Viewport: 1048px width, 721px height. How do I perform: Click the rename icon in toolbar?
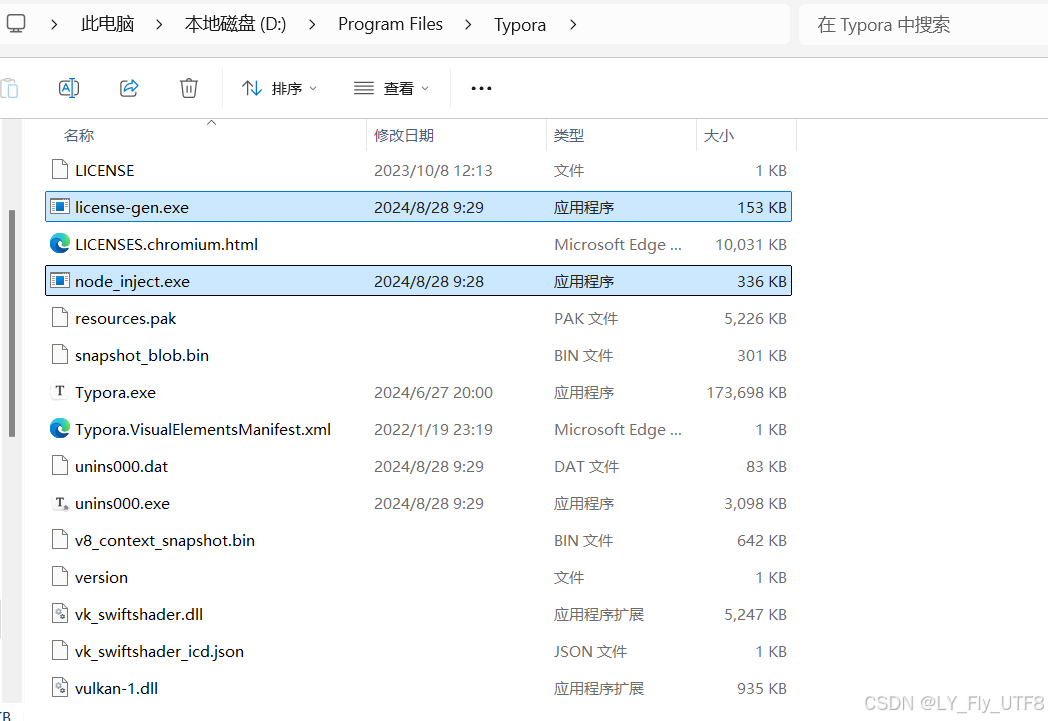pyautogui.click(x=69, y=88)
